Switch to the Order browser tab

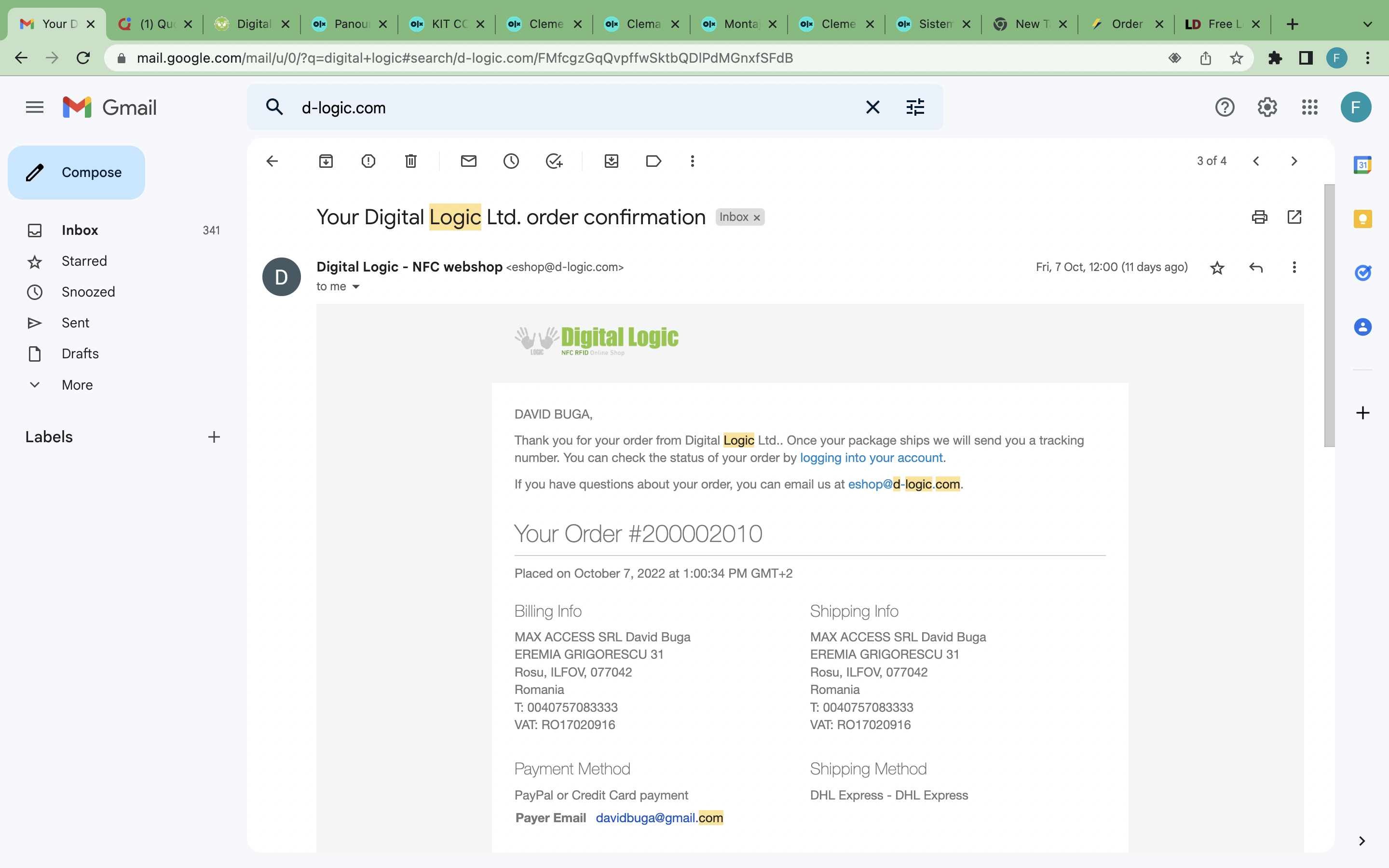click(1126, 24)
